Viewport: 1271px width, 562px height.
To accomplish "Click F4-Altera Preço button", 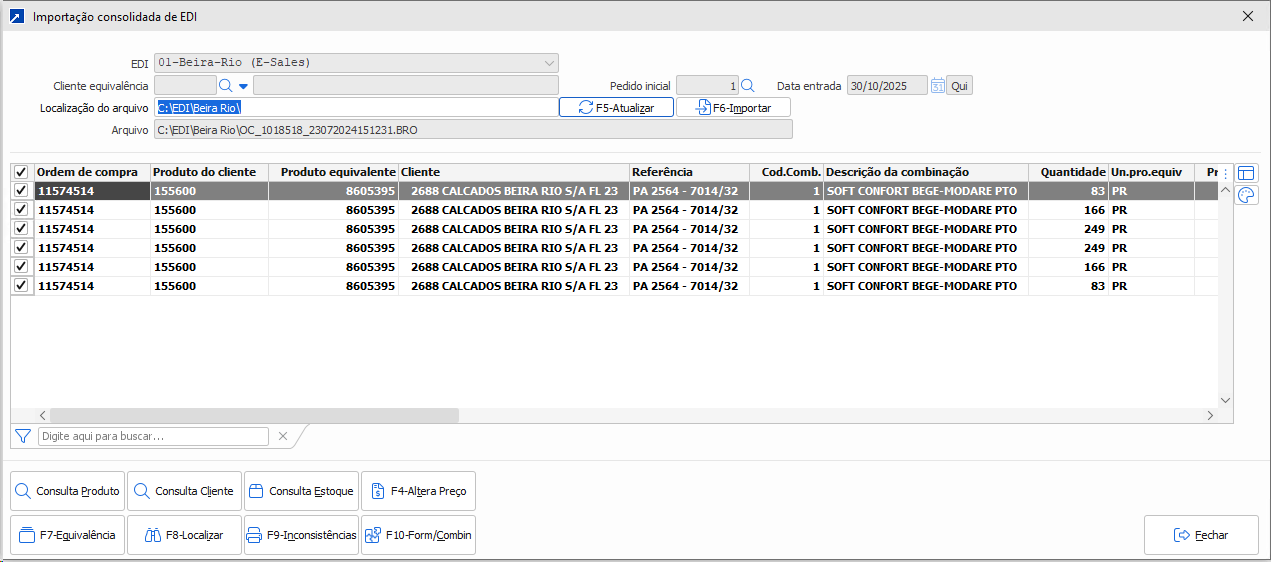I will tap(418, 491).
